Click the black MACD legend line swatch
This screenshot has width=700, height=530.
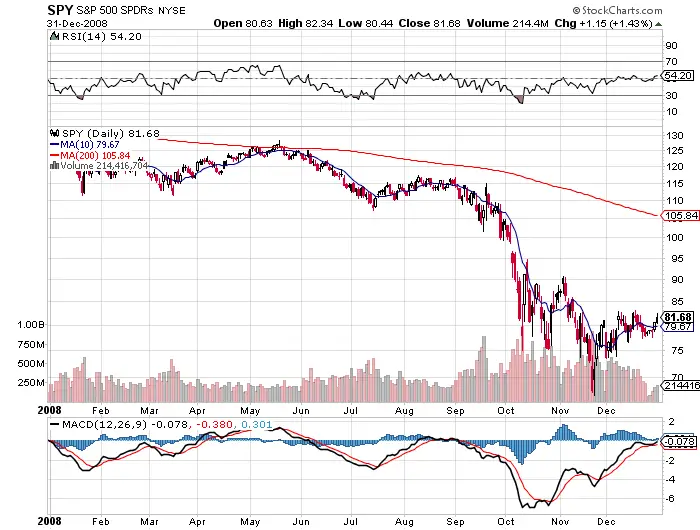(54, 424)
